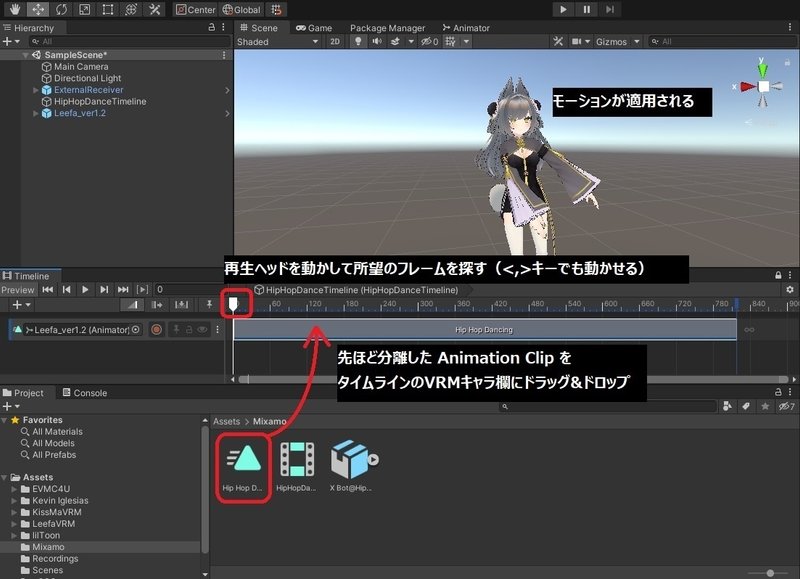Toggle scene effects (skybox, fog)
Screen dimensions: 800x579
click(x=395, y=42)
